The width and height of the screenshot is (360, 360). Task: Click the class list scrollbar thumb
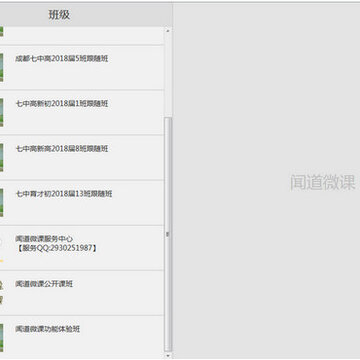pyautogui.click(x=168, y=234)
